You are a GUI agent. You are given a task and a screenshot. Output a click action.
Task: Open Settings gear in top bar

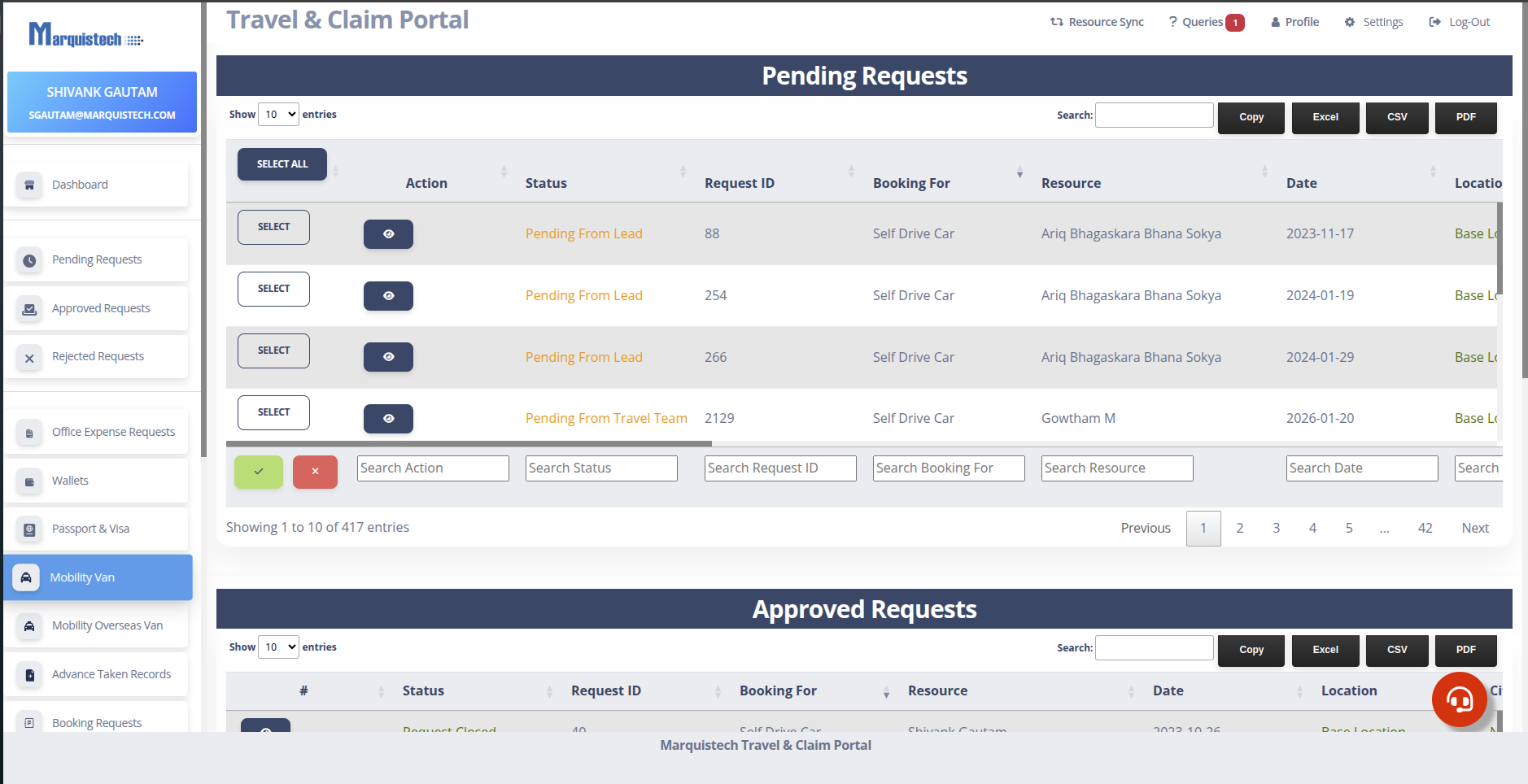click(x=1350, y=22)
